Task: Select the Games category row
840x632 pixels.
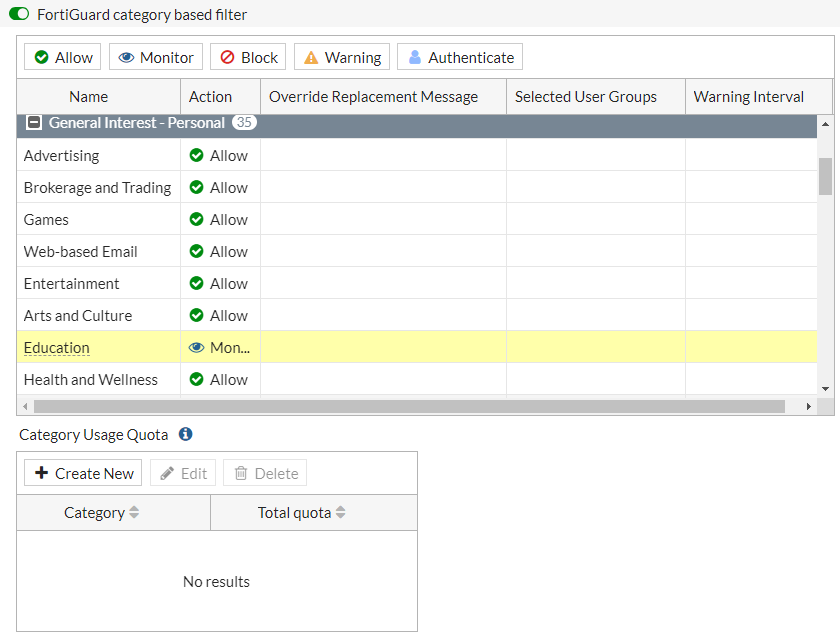Action: 417,220
